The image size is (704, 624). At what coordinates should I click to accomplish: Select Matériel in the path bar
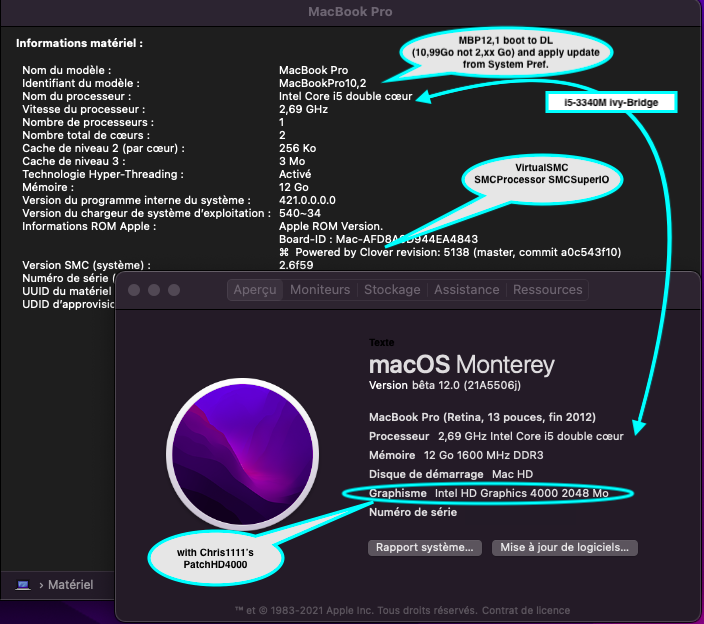click(70, 585)
